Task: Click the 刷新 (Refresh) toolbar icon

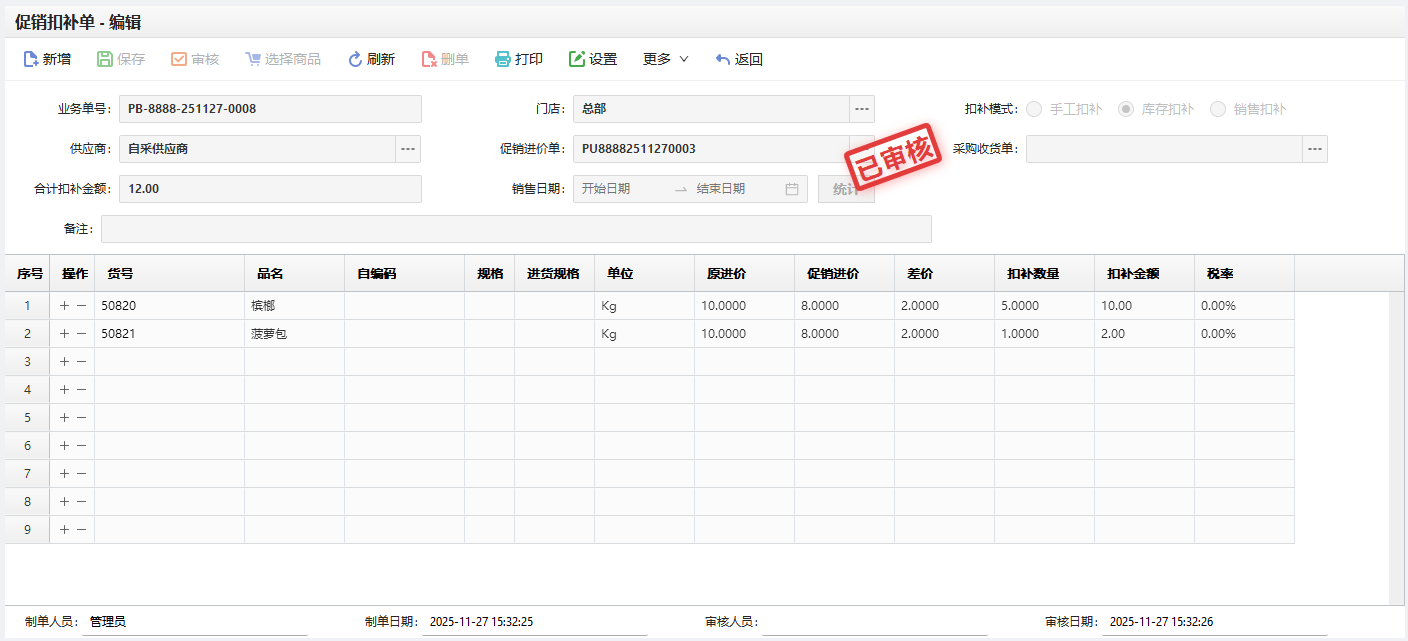Action: pyautogui.click(x=355, y=59)
